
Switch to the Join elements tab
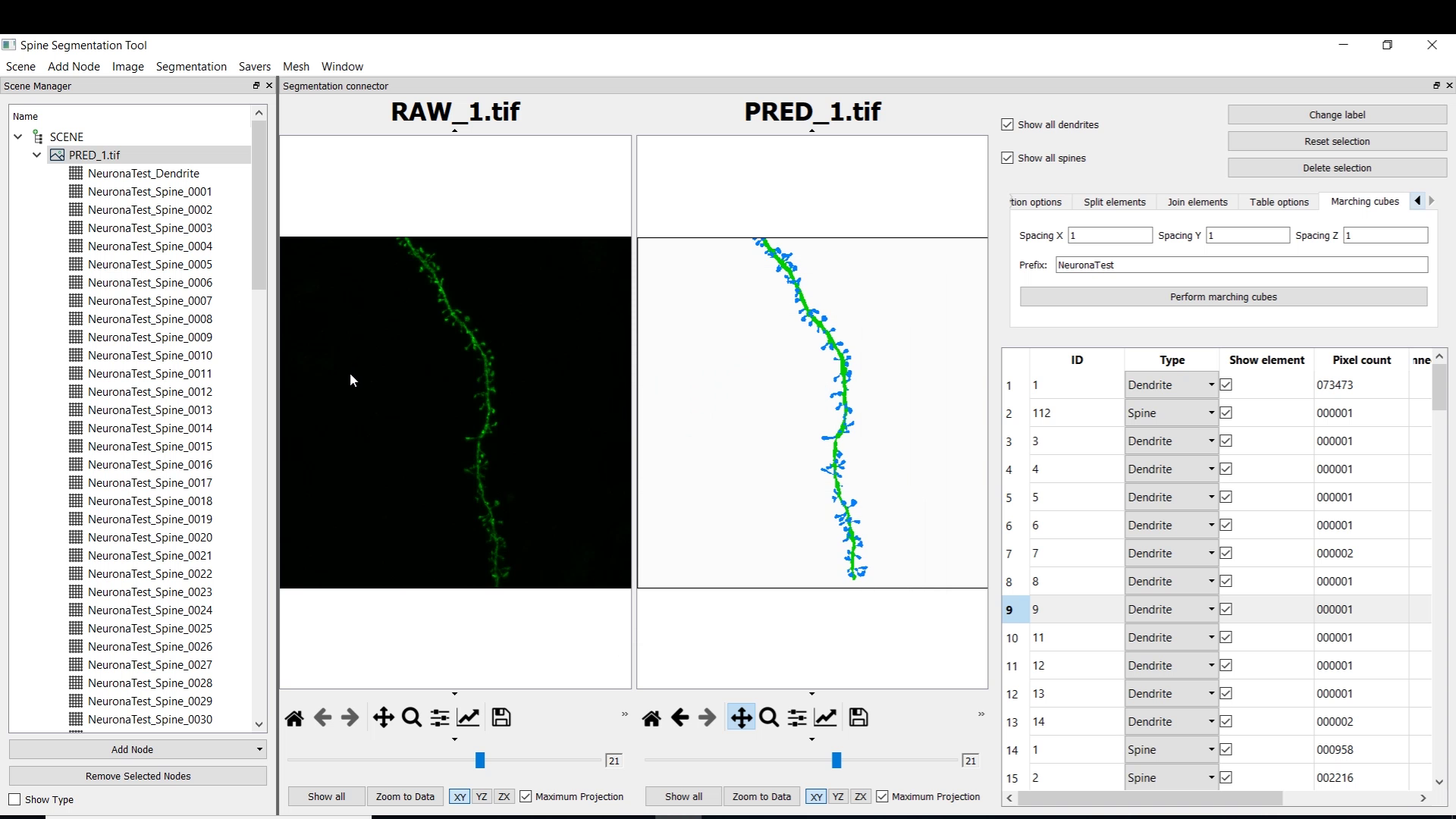click(x=1197, y=202)
